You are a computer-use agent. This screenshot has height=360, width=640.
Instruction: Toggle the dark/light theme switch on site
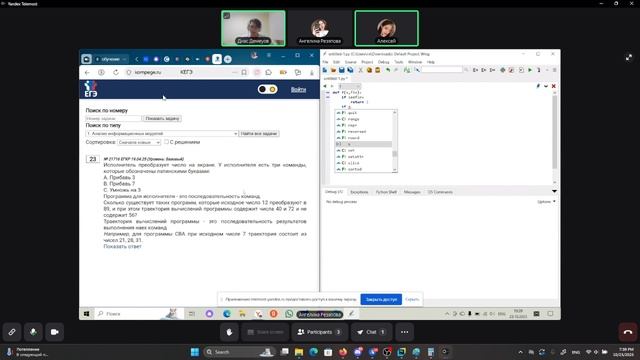point(267,89)
